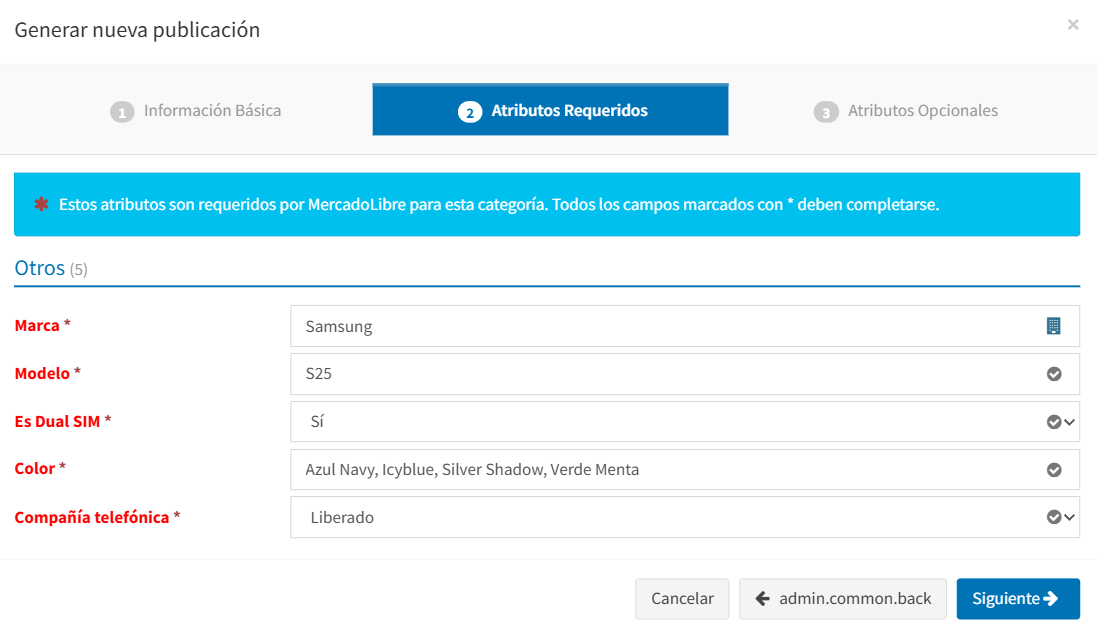Go to the Información Básica step tab
This screenshot has width=1097, height=632.
(196, 111)
